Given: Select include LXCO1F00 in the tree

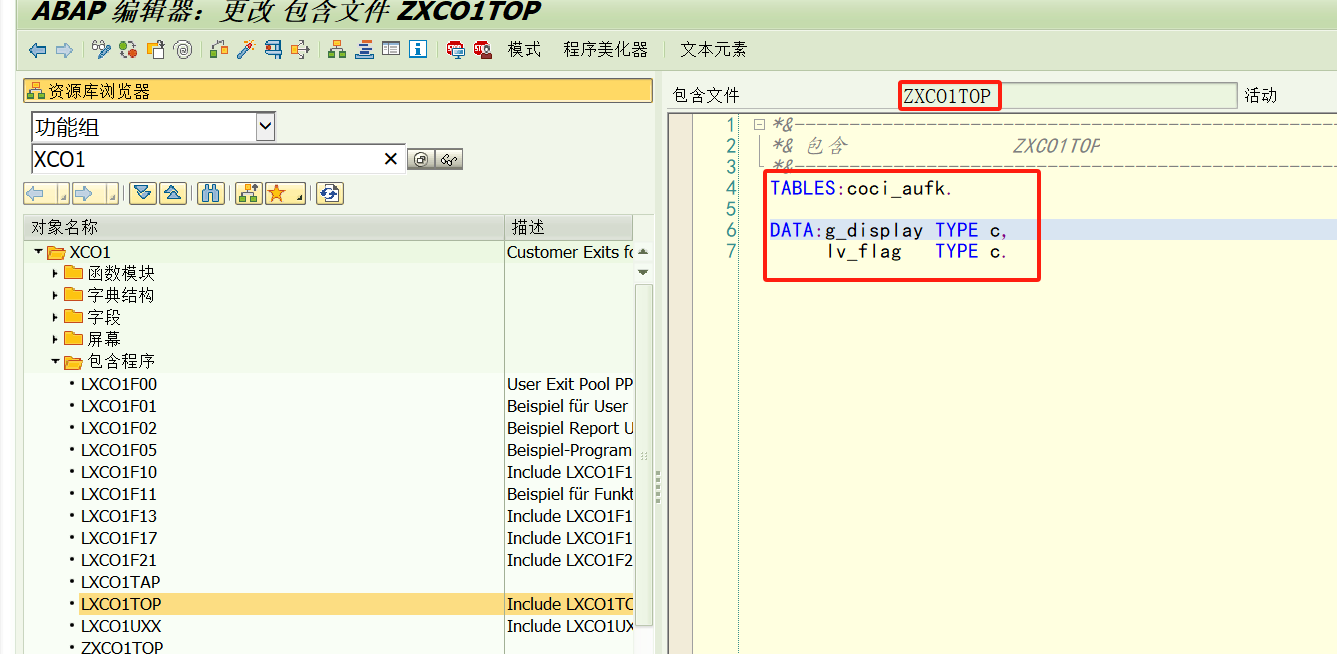Looking at the screenshot, I should [x=119, y=384].
